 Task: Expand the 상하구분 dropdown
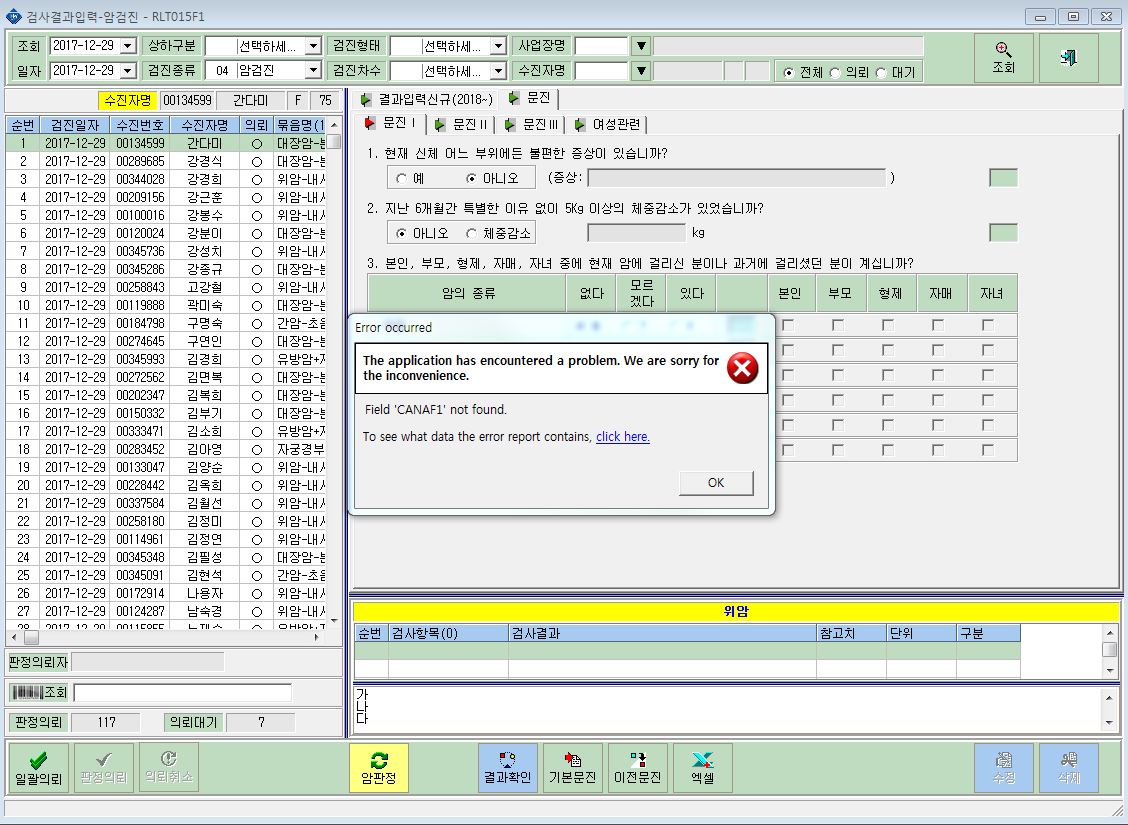(313, 46)
